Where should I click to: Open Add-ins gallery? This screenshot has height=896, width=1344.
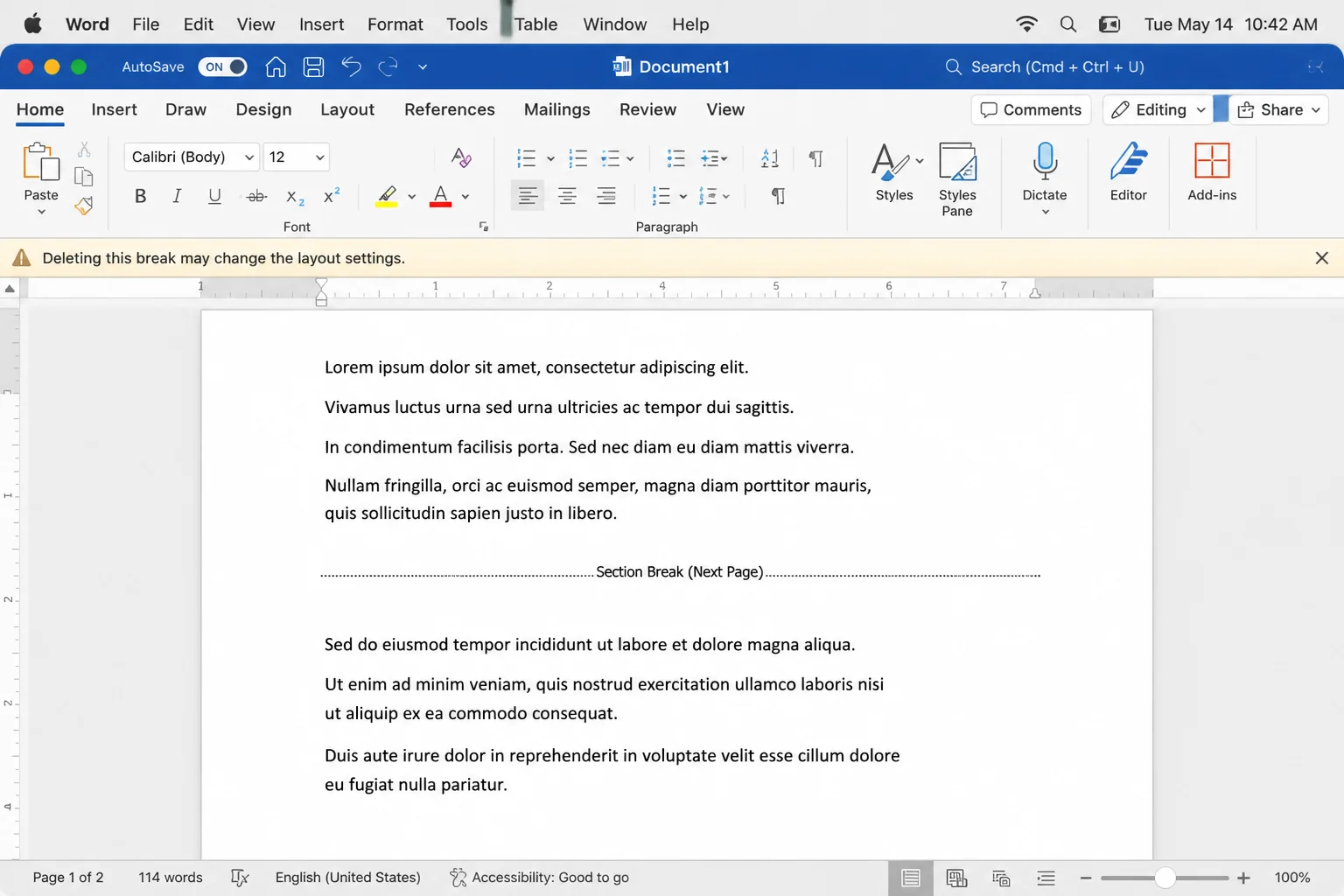click(x=1212, y=172)
